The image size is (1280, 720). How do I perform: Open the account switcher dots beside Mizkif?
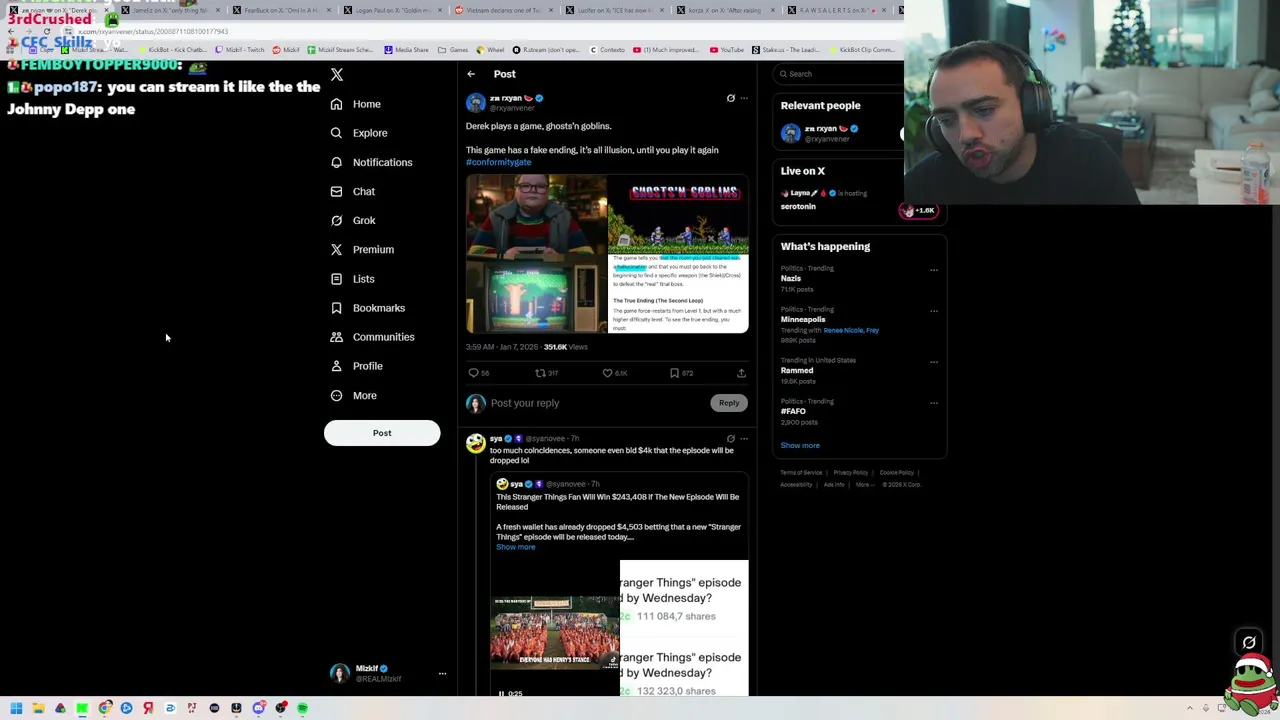(x=442, y=674)
